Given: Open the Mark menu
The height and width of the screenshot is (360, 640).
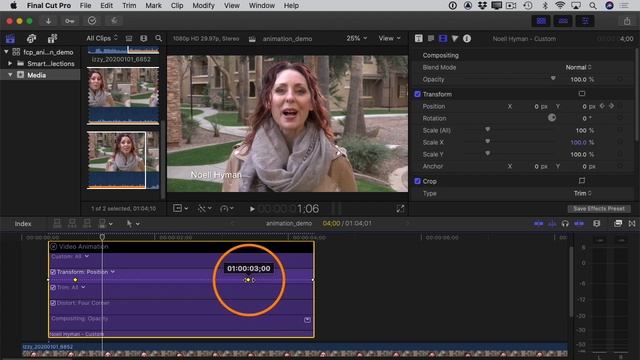Looking at the screenshot, I should pos(153,6).
